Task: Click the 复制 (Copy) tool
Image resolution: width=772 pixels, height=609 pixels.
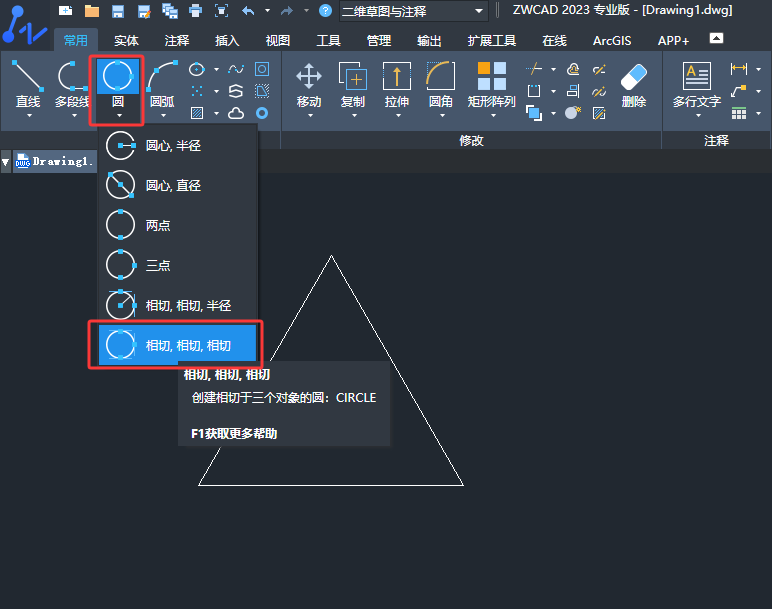Action: pos(353,84)
